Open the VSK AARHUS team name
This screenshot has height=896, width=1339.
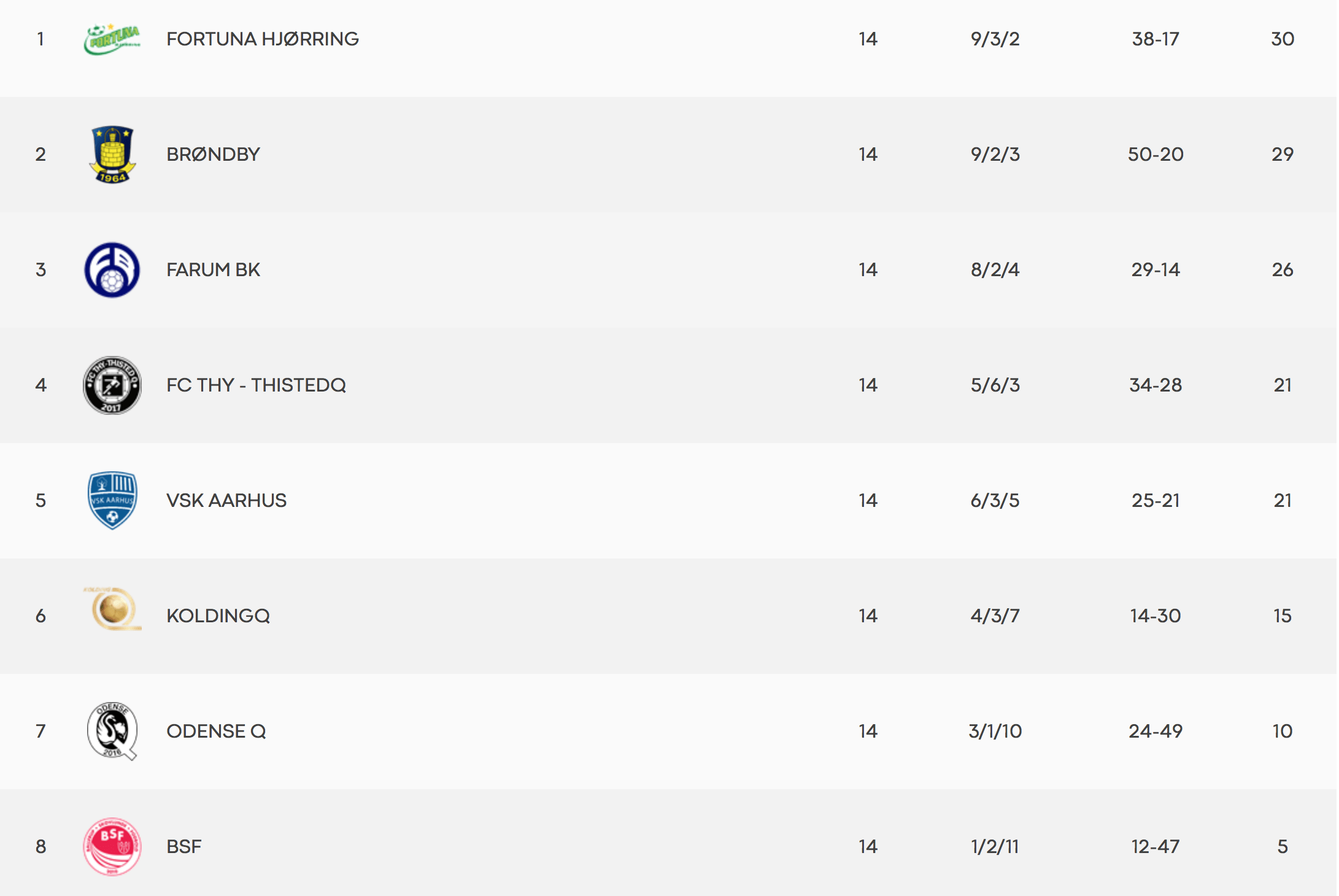(226, 501)
